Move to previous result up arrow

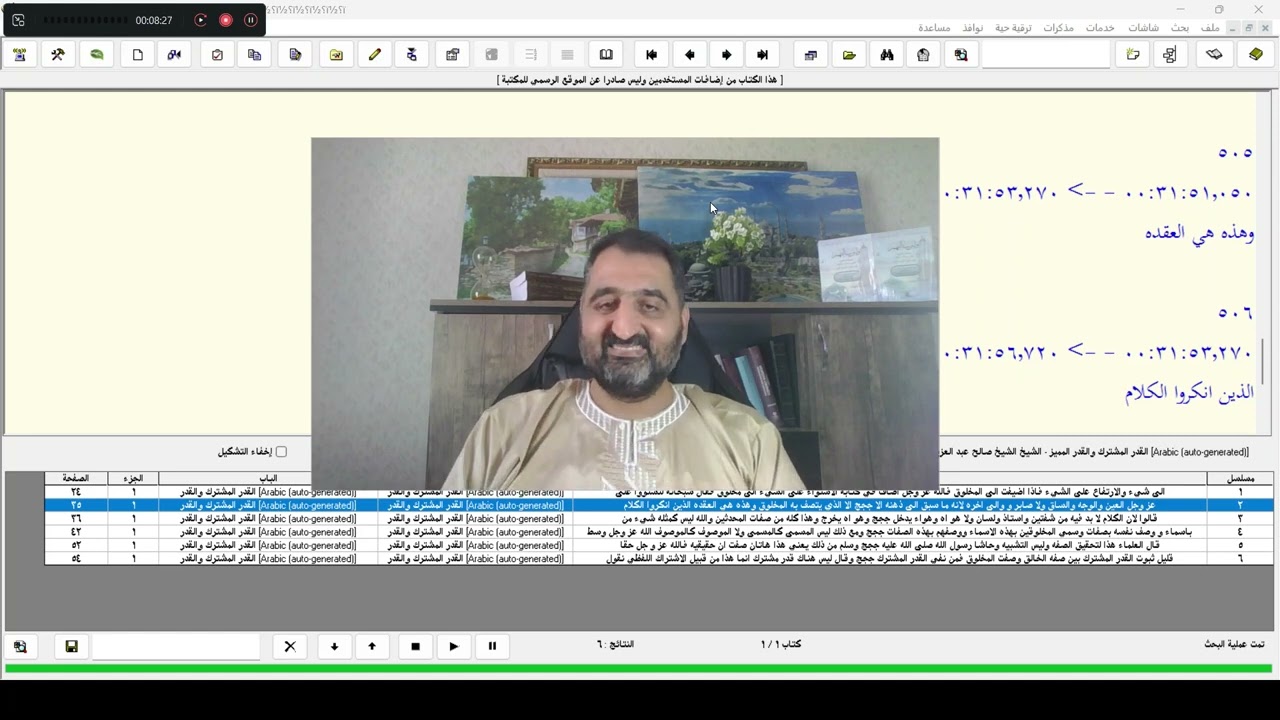point(372,646)
